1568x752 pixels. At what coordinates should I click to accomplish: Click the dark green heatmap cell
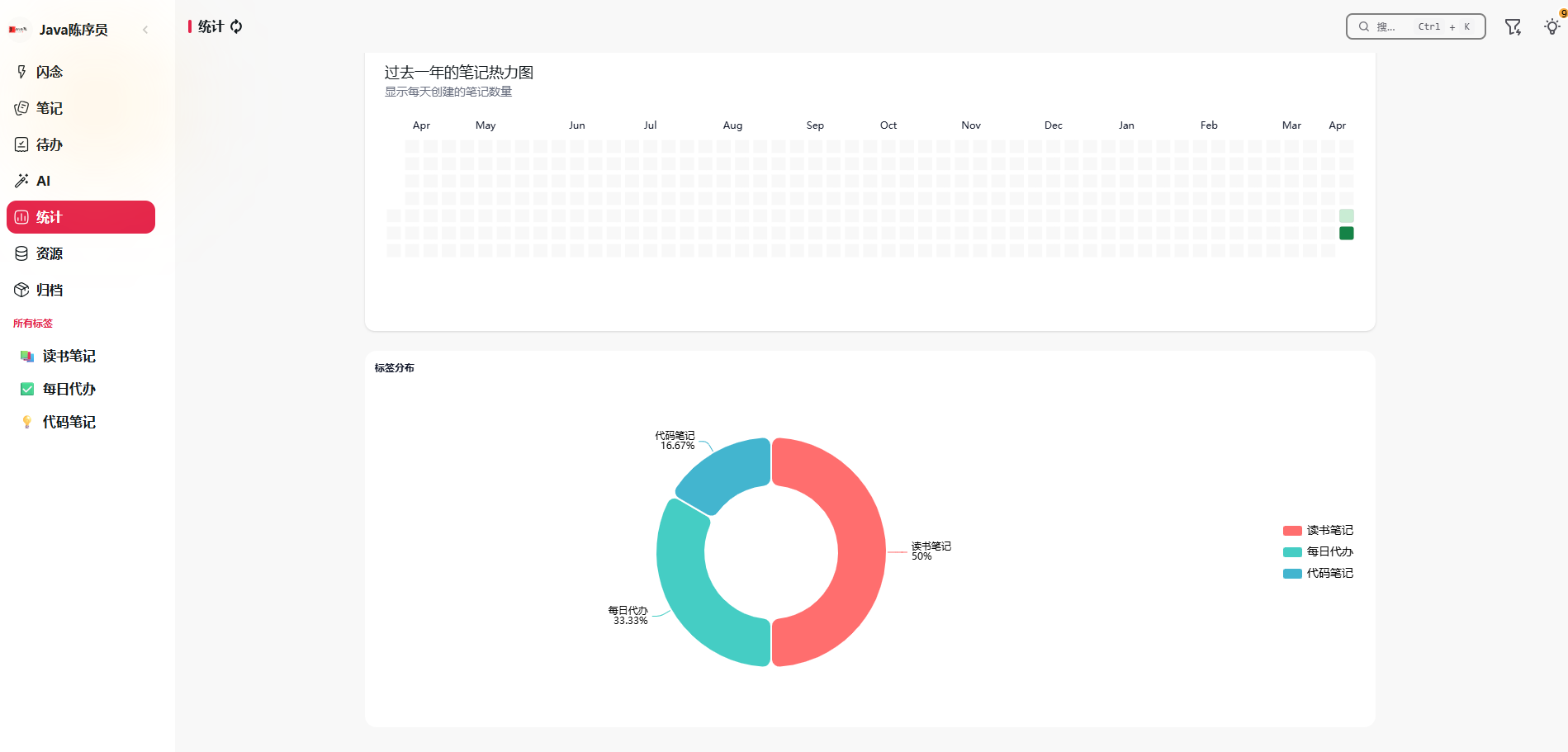[x=1347, y=234]
